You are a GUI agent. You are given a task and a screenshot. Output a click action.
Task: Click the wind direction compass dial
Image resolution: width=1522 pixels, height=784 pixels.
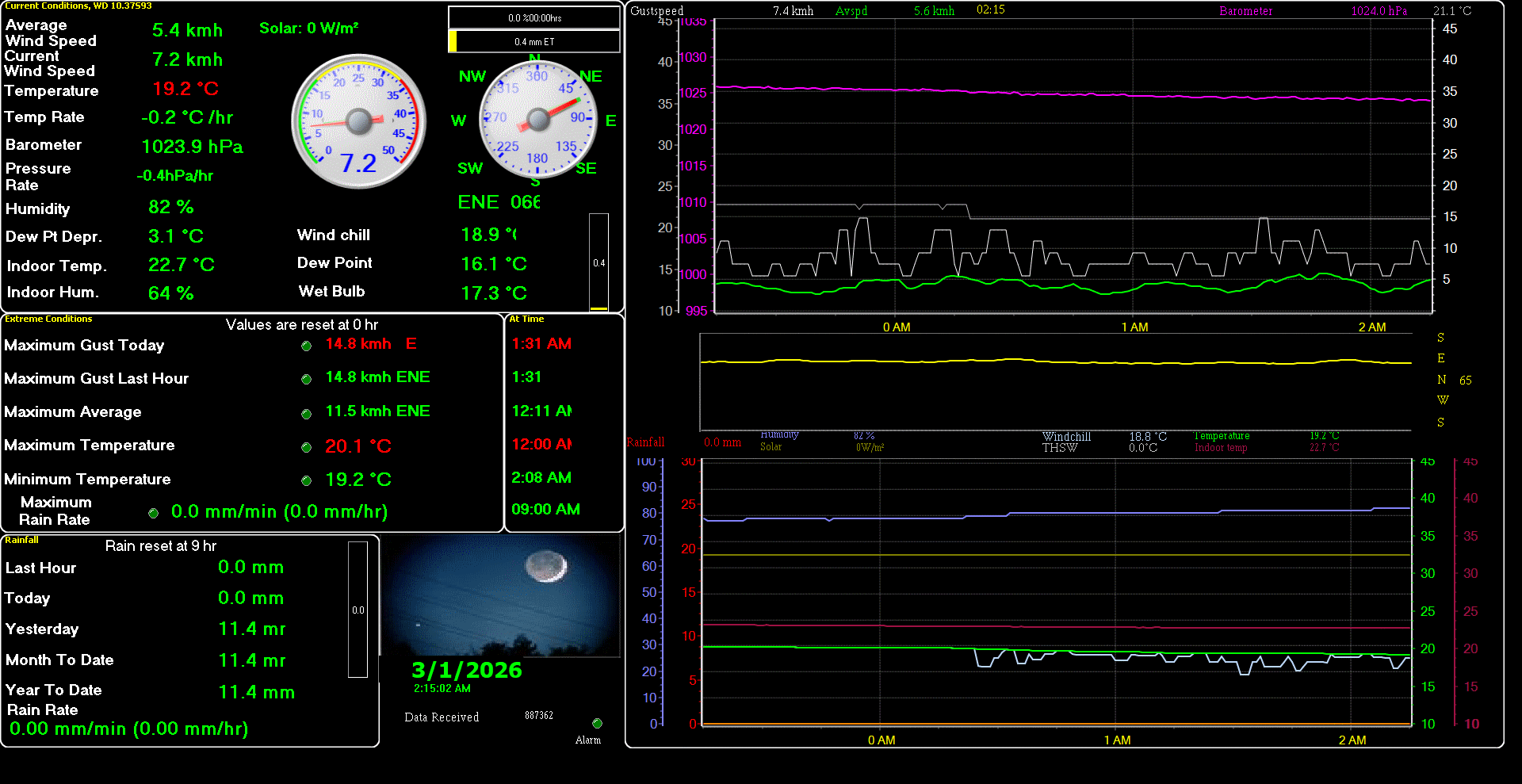(x=537, y=120)
